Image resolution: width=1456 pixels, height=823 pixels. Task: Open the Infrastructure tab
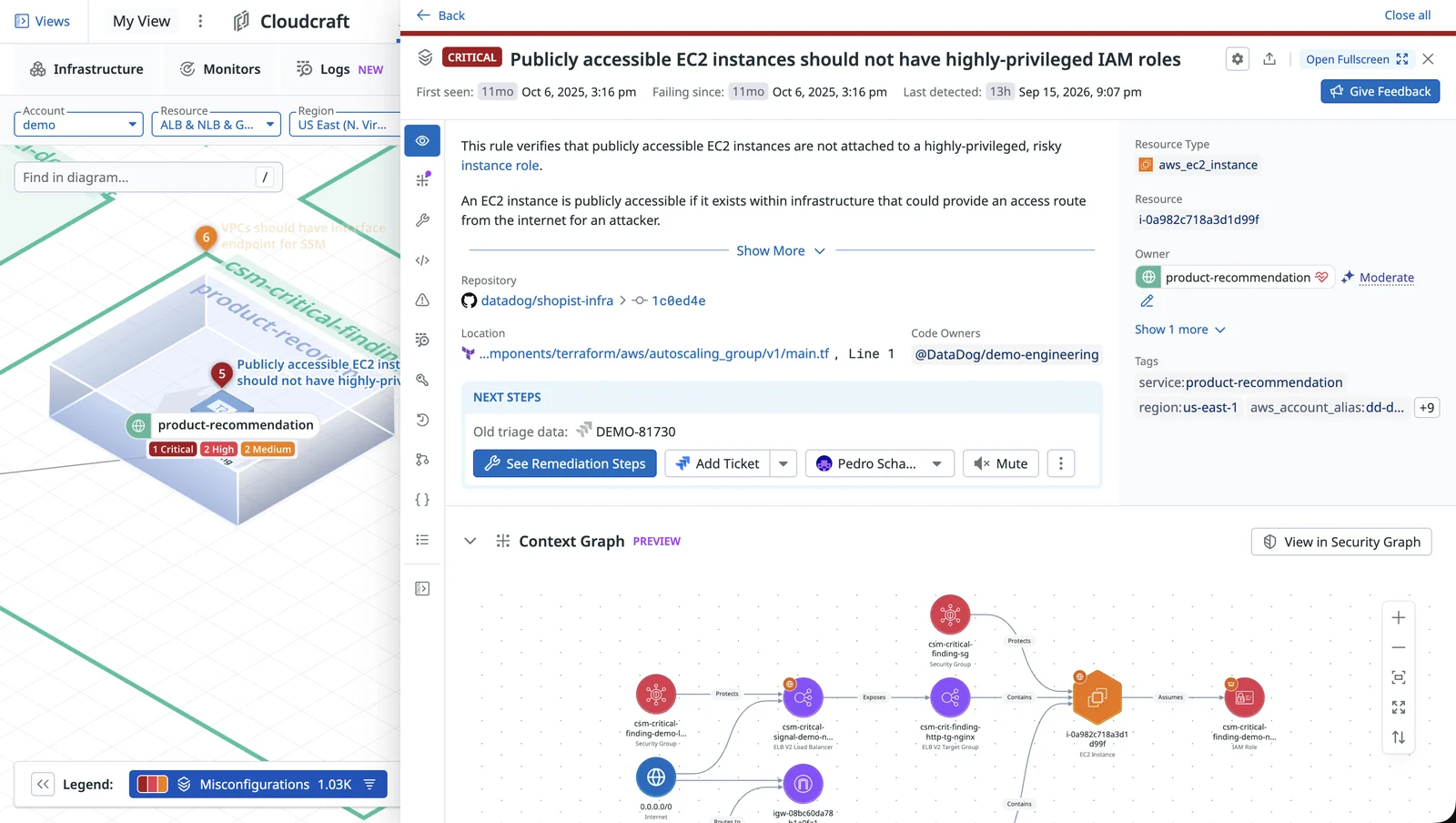click(86, 69)
